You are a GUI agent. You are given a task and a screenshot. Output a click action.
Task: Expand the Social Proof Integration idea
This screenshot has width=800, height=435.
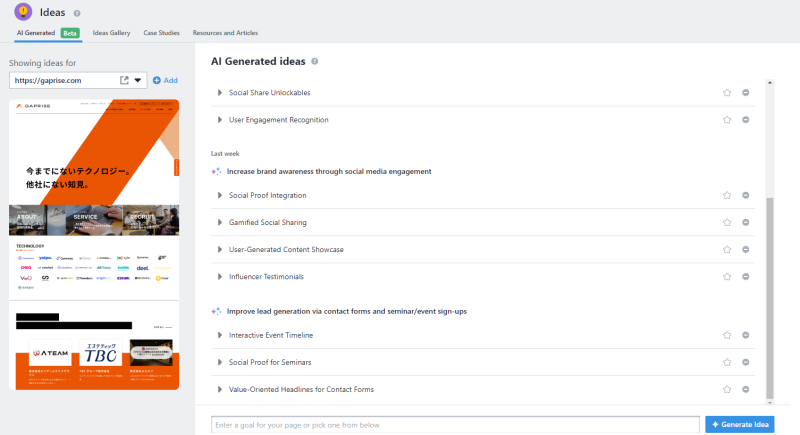(220, 195)
